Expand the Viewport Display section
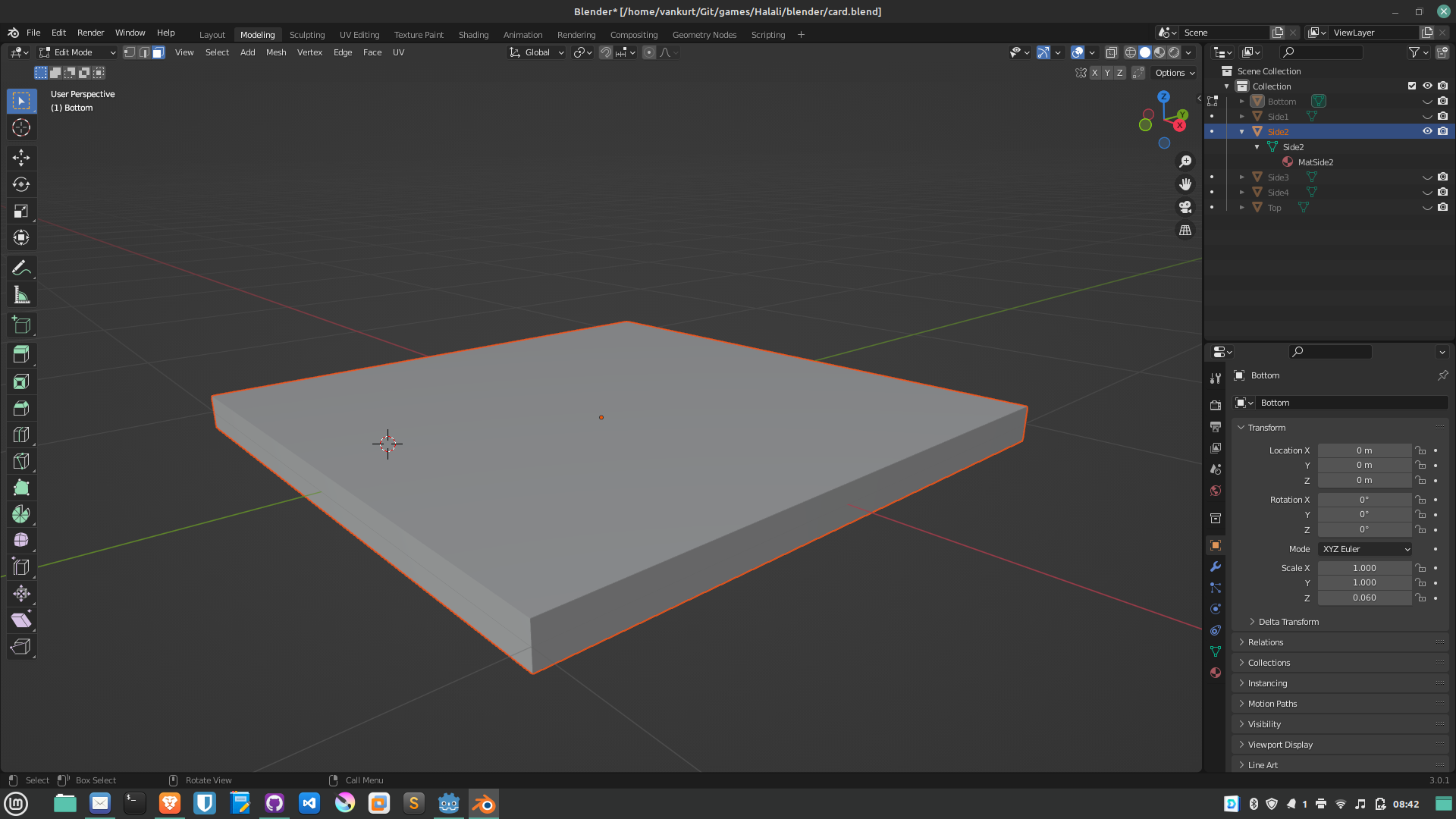1456x819 pixels. (1281, 744)
